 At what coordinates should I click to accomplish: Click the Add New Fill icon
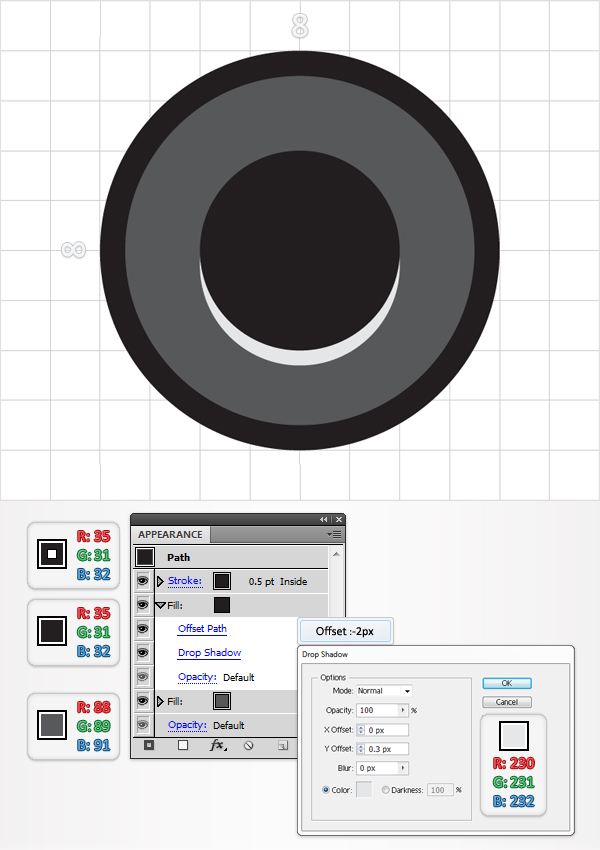pos(183,745)
